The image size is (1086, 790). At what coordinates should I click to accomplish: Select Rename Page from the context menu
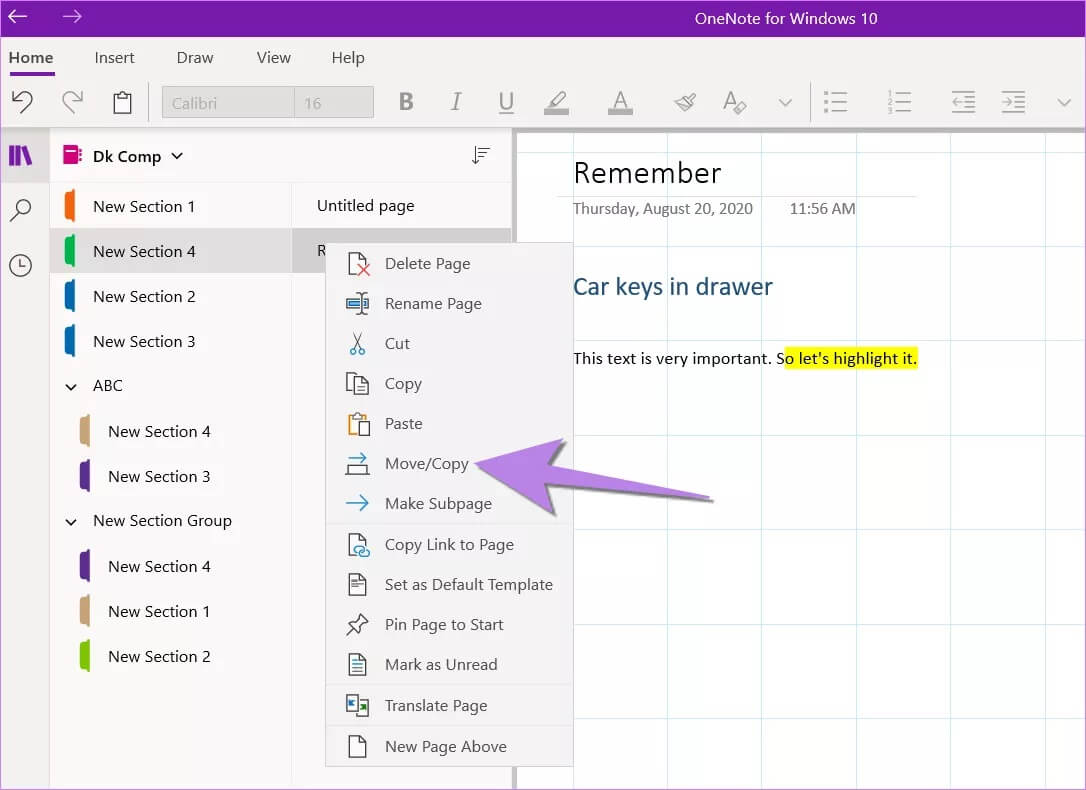tap(434, 303)
